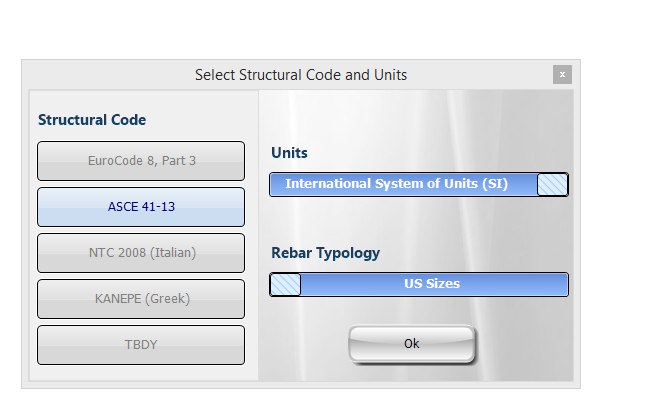Click the Rebar Typology section label
653x408 pixels.
[x=326, y=253]
